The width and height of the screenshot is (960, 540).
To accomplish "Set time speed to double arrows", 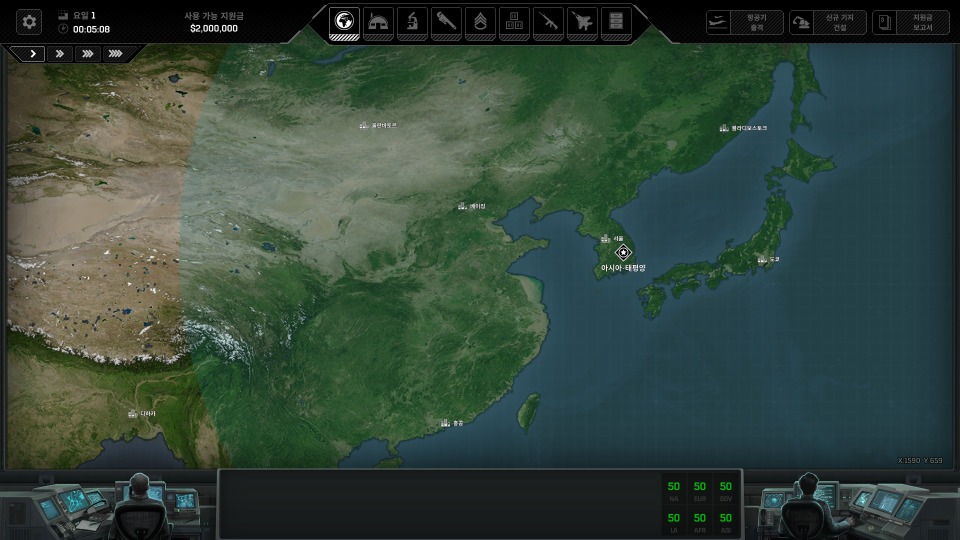I will coord(60,54).
